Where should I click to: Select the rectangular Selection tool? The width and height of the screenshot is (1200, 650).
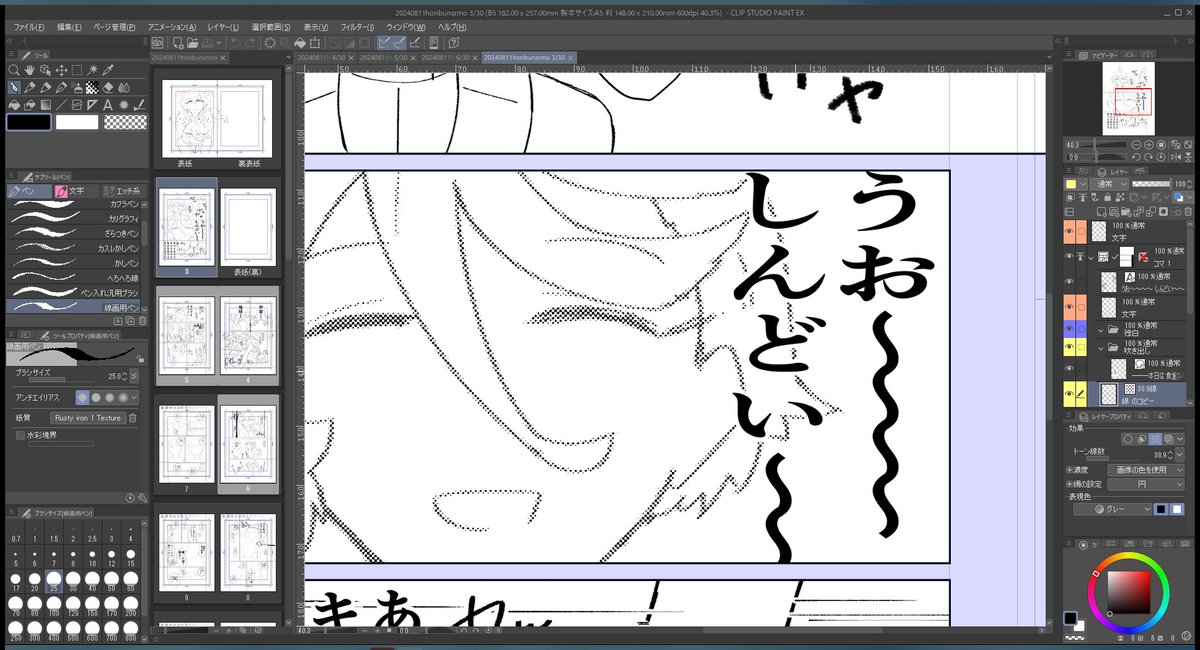click(x=77, y=70)
